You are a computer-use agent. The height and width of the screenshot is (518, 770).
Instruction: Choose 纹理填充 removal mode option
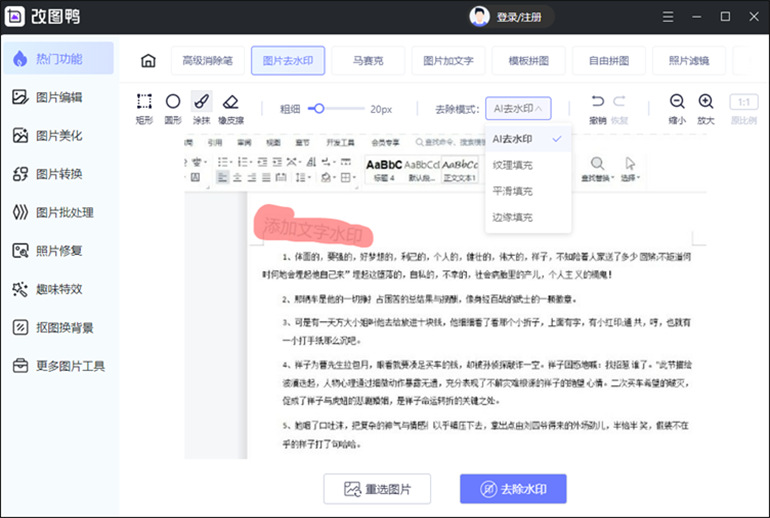513,165
